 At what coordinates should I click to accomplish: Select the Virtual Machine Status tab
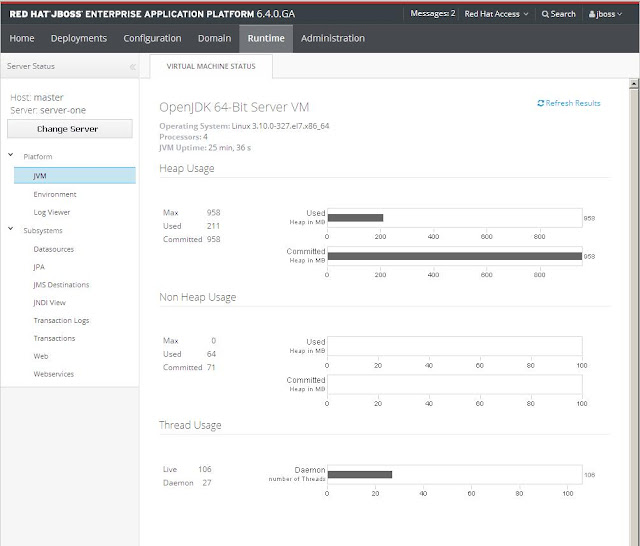211,66
